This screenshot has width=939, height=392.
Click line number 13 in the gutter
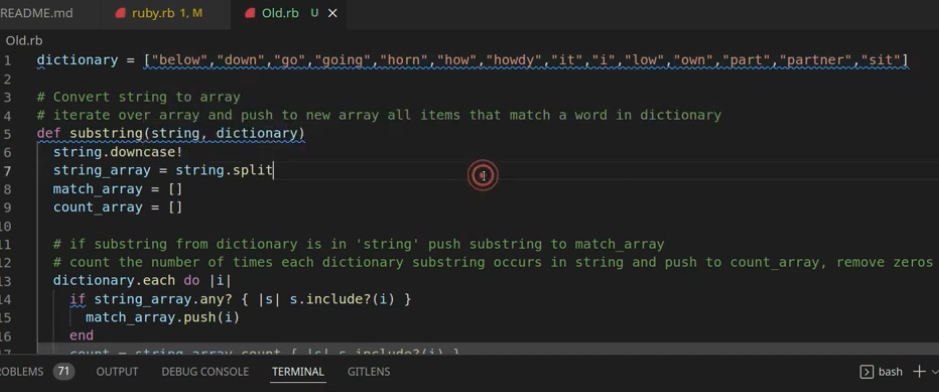coord(6,281)
